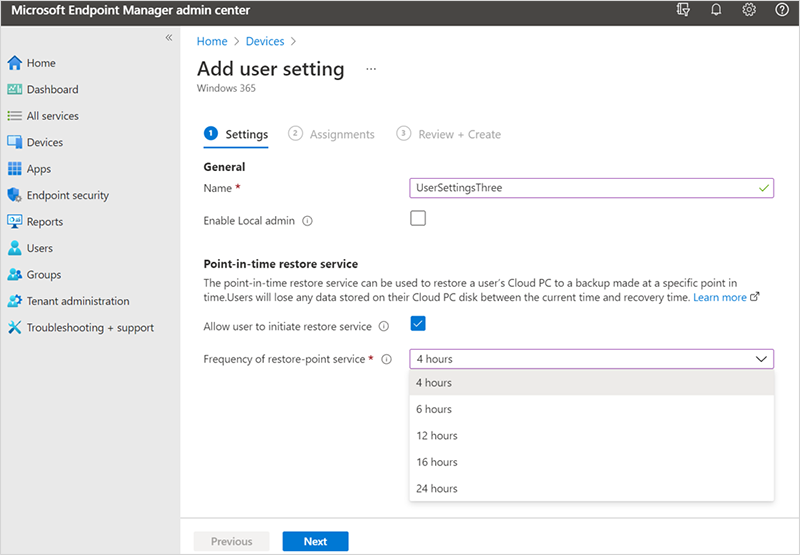The height and width of the screenshot is (555, 800).
Task: Click the Endpoint security shield icon
Action: click(x=15, y=195)
